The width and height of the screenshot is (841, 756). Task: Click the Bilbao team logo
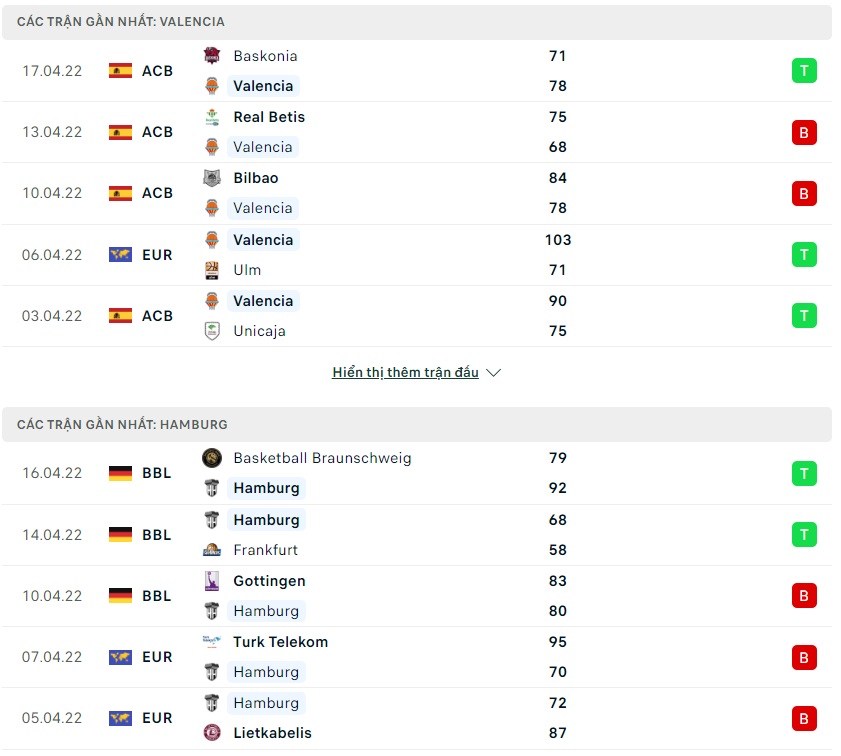coord(212,178)
